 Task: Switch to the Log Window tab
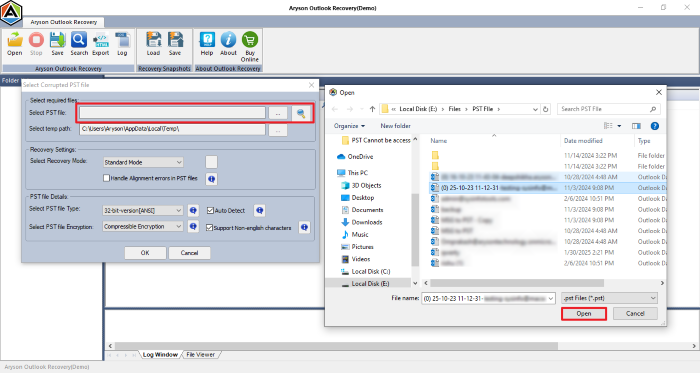pos(160,354)
